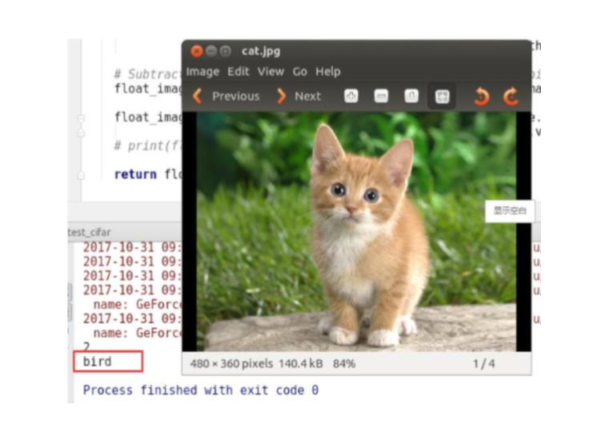Go to Next image
598x421 pixels.
pos(299,96)
